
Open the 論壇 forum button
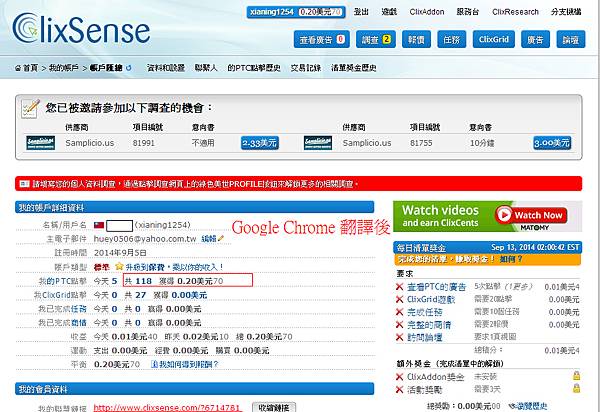tap(571, 39)
